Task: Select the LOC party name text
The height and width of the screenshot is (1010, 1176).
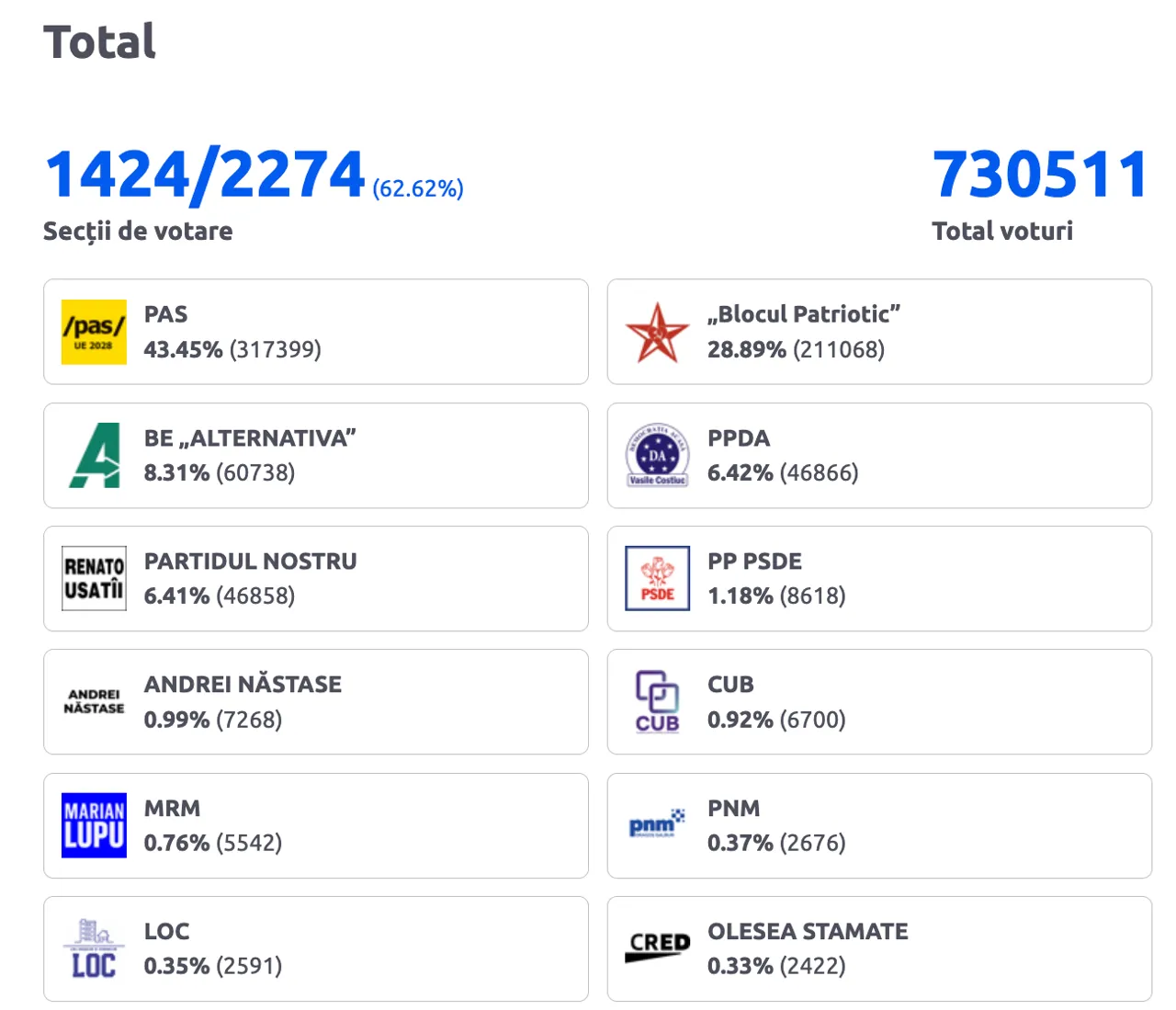Action: pos(166,931)
